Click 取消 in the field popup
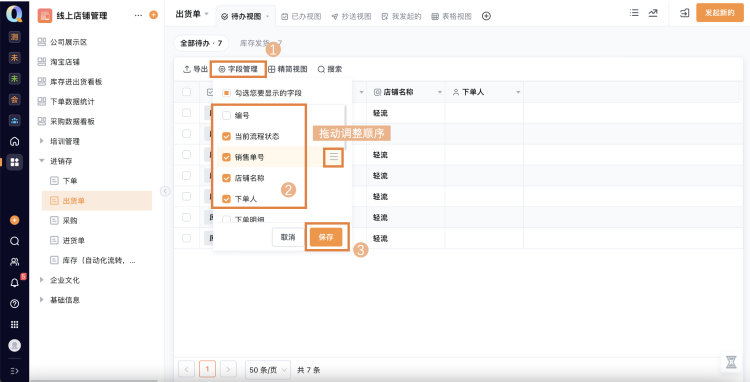This screenshot has height=382, width=750. pos(288,237)
